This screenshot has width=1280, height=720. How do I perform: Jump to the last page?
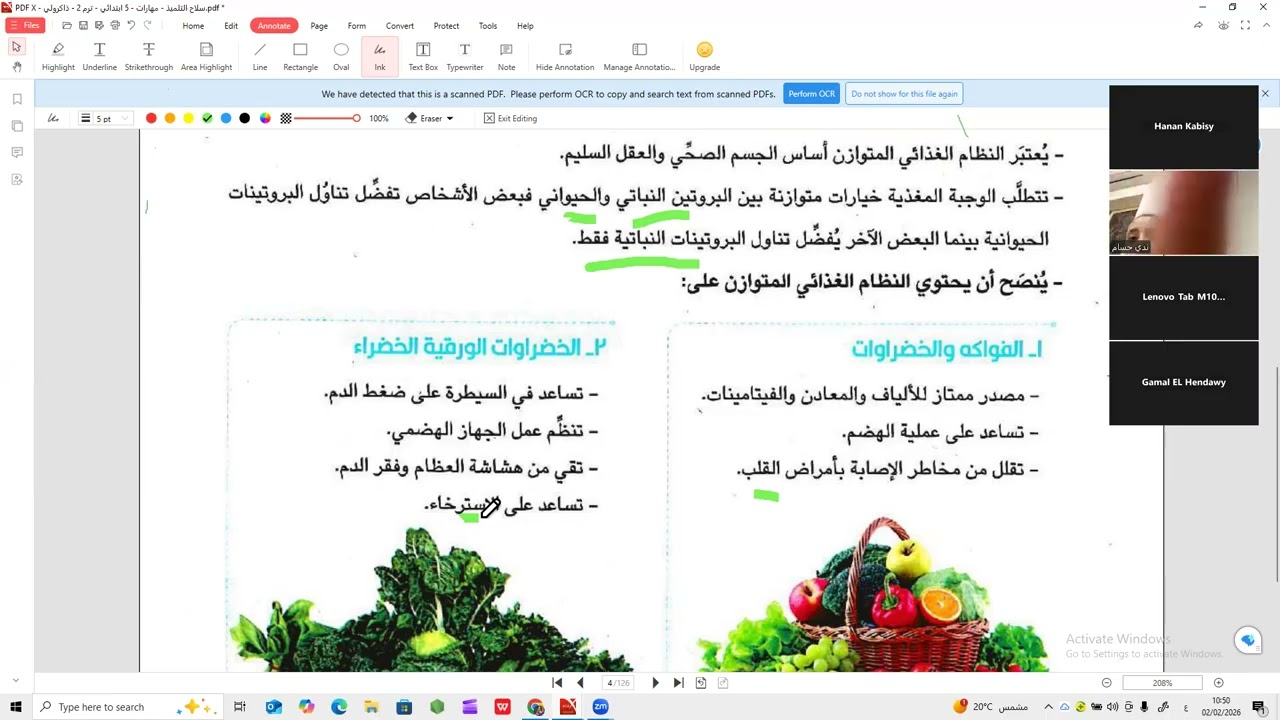click(678, 683)
